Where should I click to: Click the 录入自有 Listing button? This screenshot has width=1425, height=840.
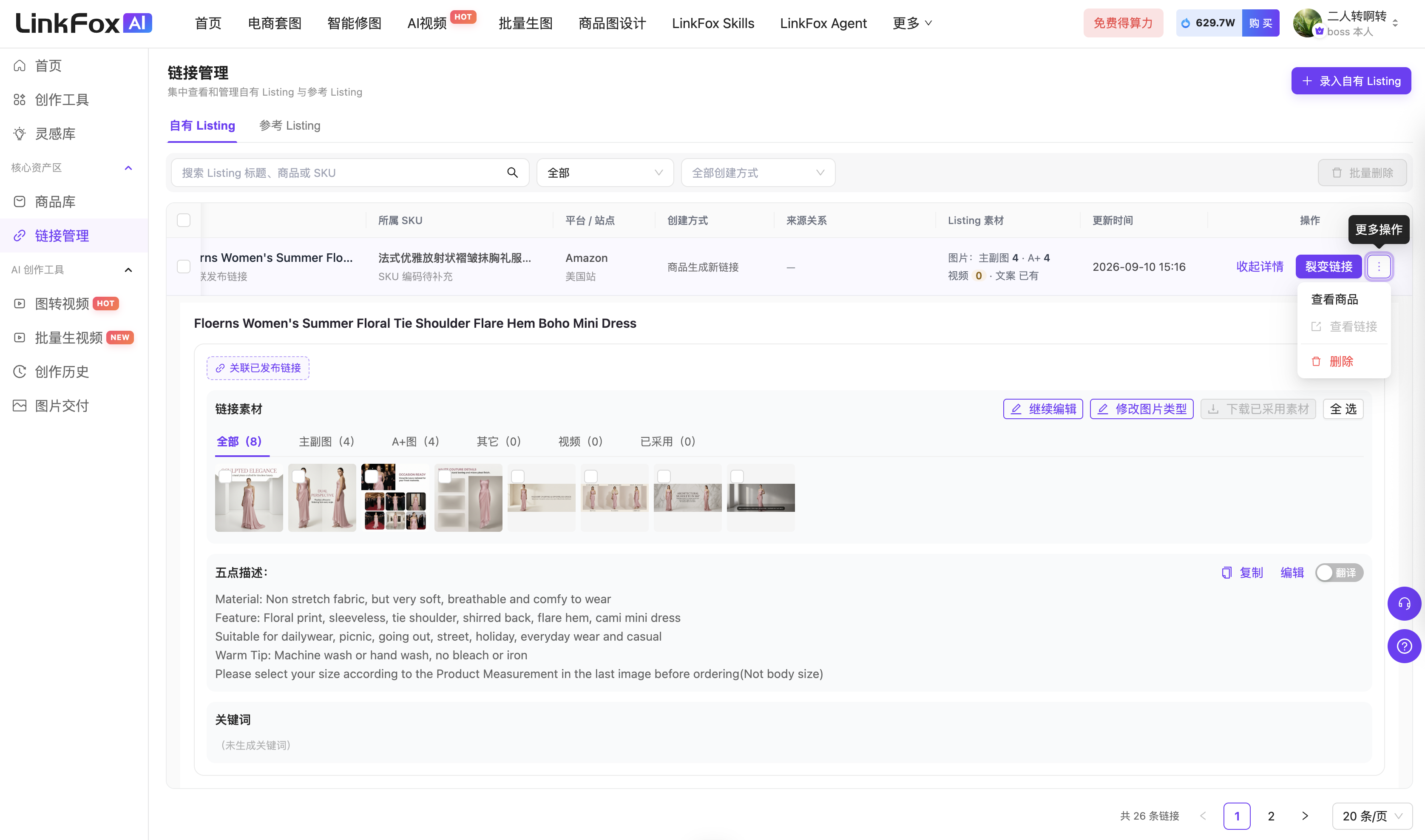click(1351, 81)
